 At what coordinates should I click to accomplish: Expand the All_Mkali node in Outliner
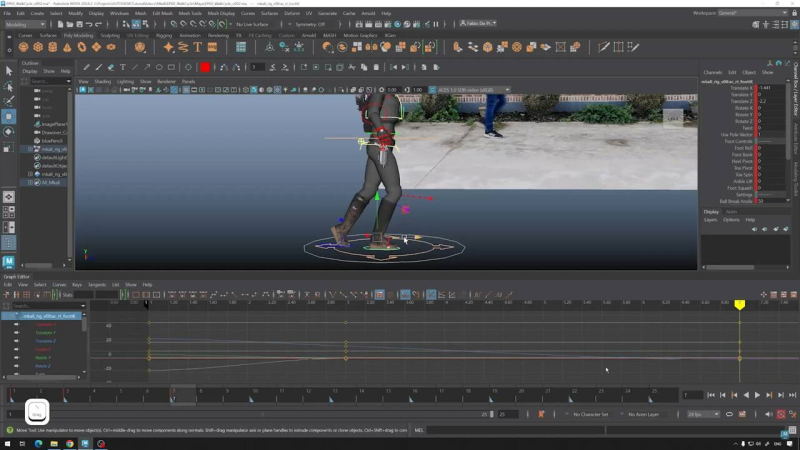pos(30,182)
